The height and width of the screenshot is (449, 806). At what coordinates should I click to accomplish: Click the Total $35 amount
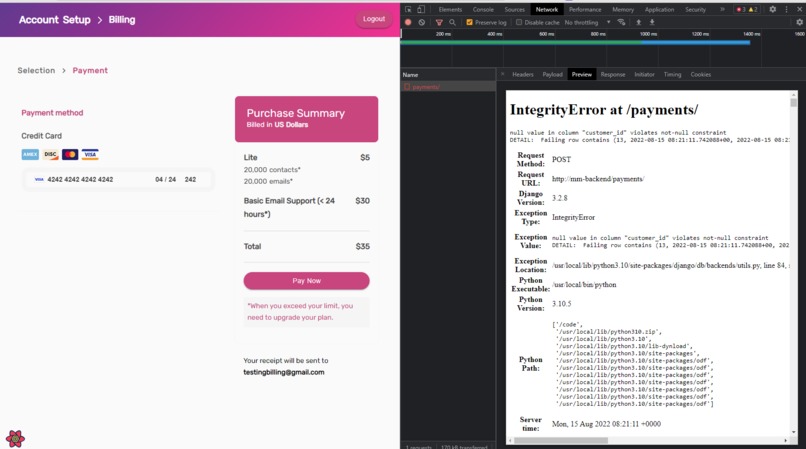coord(362,246)
